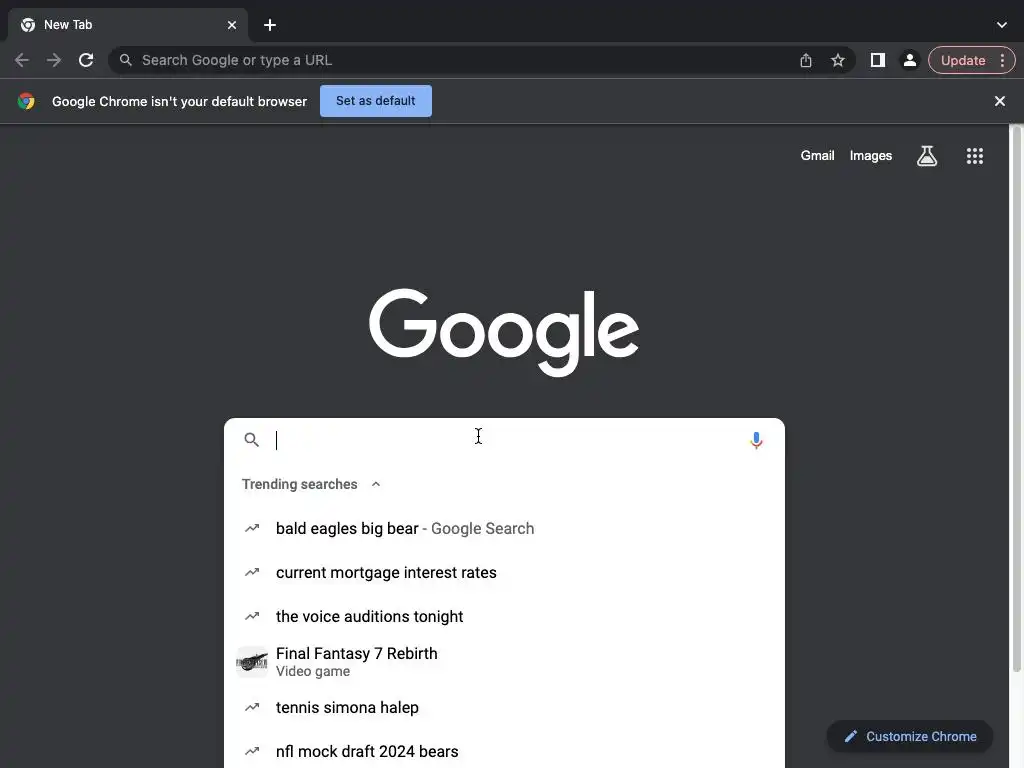Click the magnifier icon in the search box
Viewport: 1024px width, 768px height.
tap(251, 440)
